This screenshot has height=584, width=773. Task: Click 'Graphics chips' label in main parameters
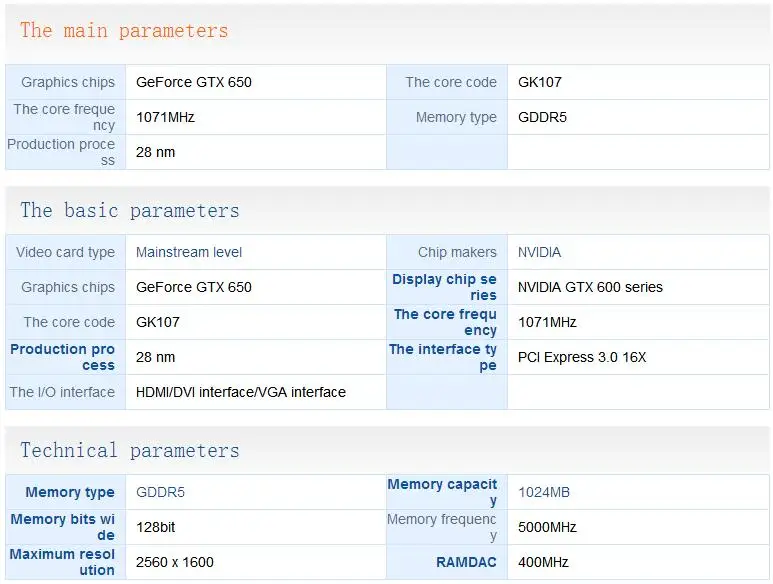(x=68, y=82)
